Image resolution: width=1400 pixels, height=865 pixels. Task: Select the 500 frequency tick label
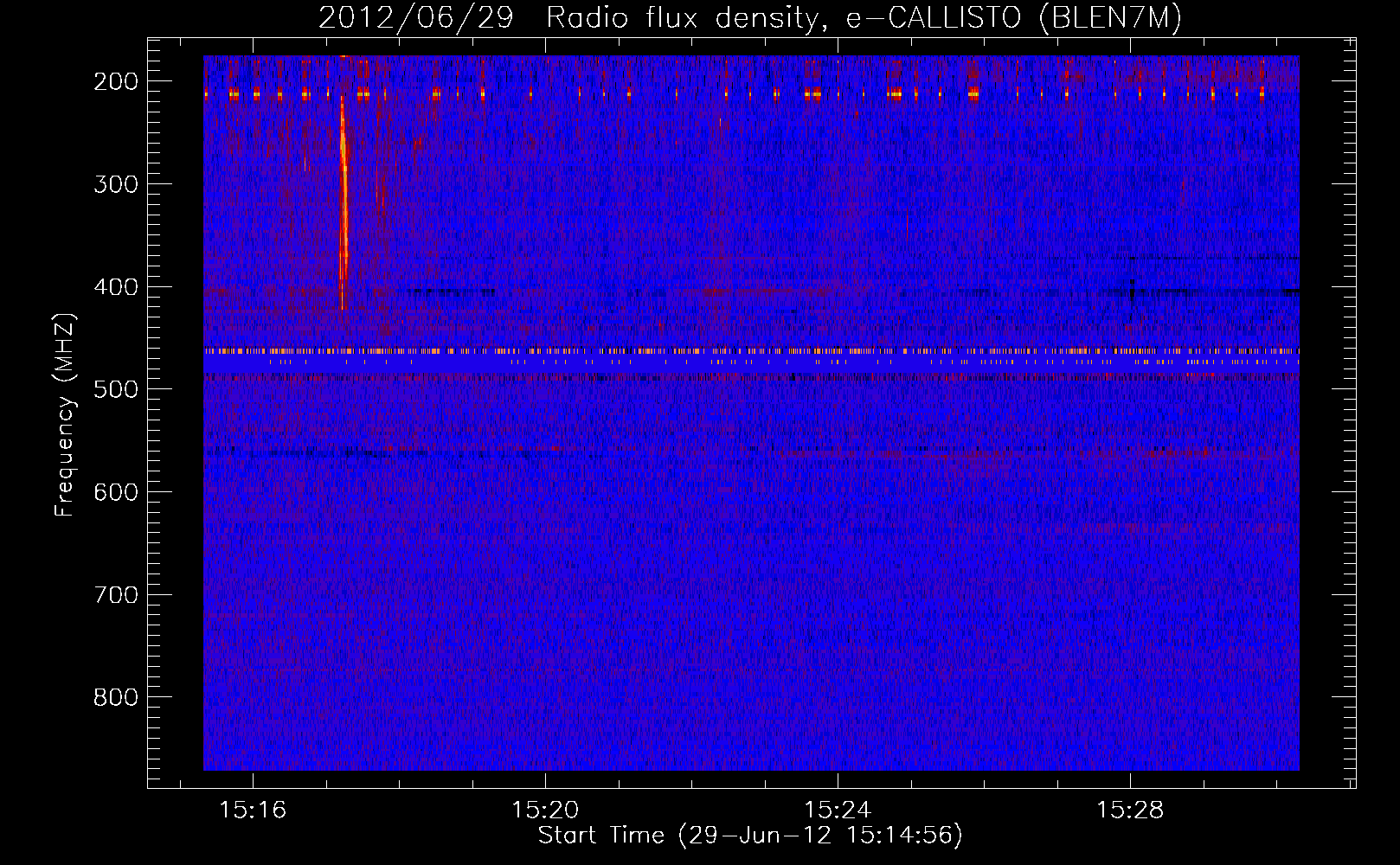116,389
